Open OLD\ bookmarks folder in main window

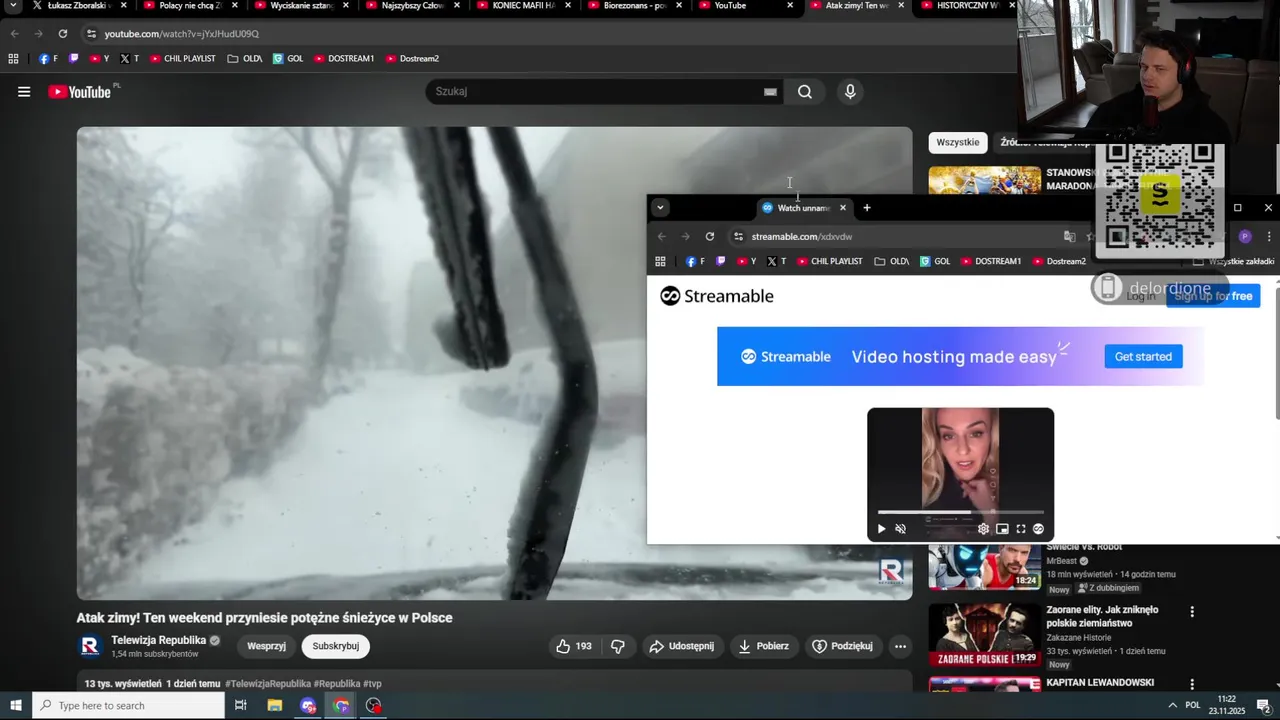click(x=245, y=59)
